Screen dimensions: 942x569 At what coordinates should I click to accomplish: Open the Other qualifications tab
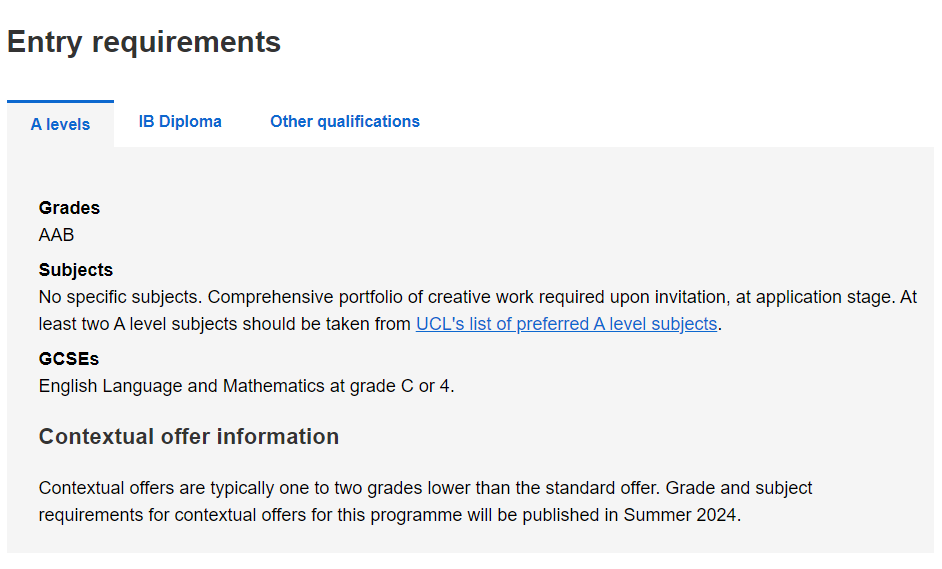(x=345, y=121)
